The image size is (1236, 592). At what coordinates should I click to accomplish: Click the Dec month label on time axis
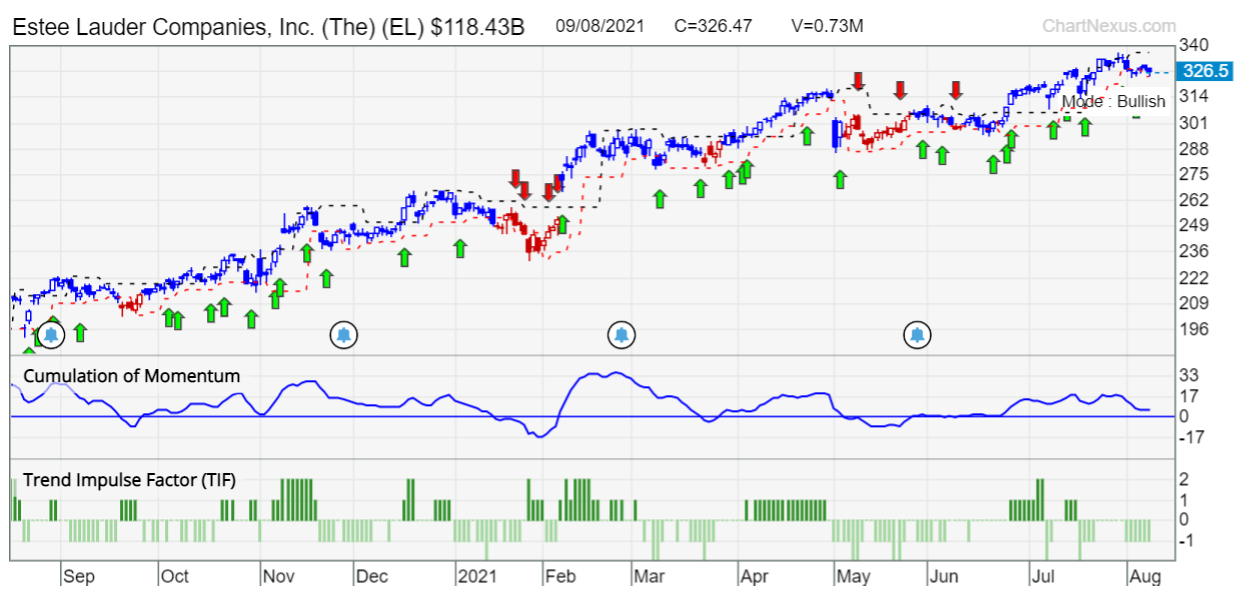point(372,577)
